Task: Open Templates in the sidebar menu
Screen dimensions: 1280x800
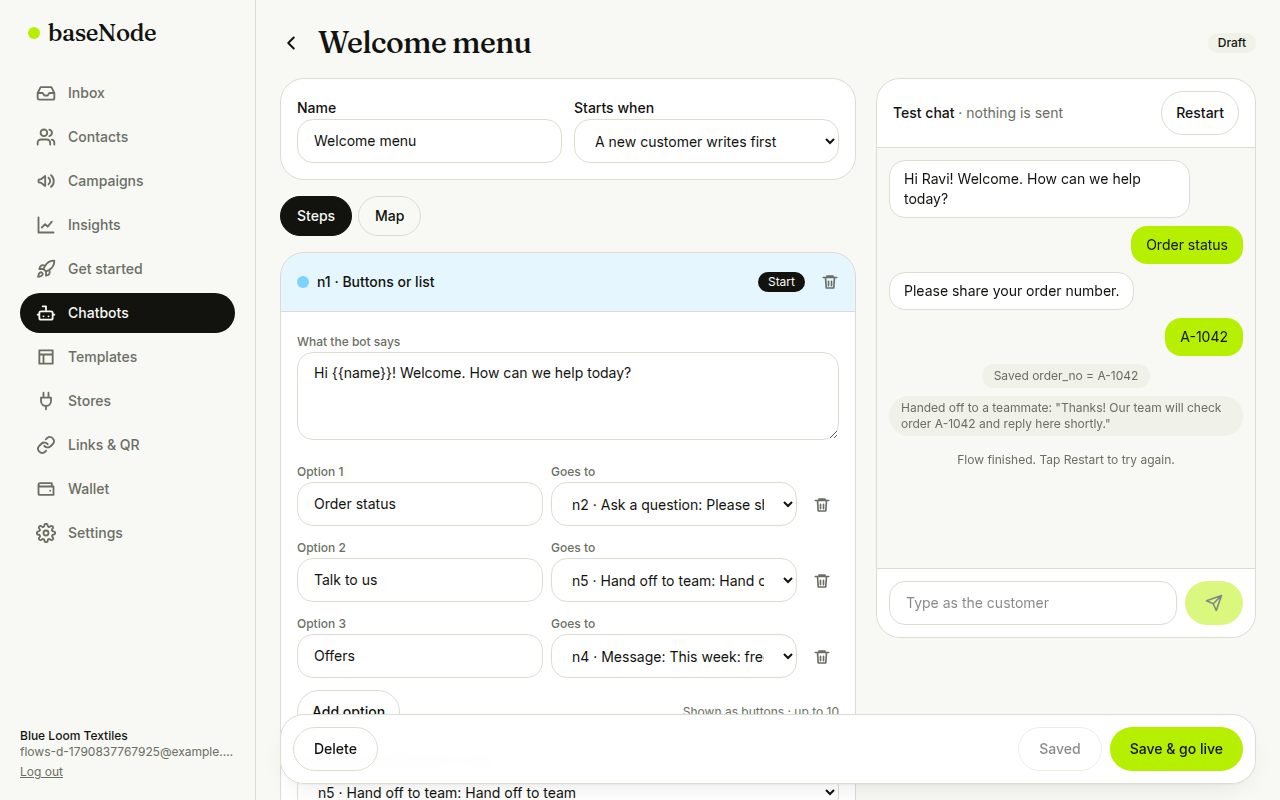Action: coord(127,357)
